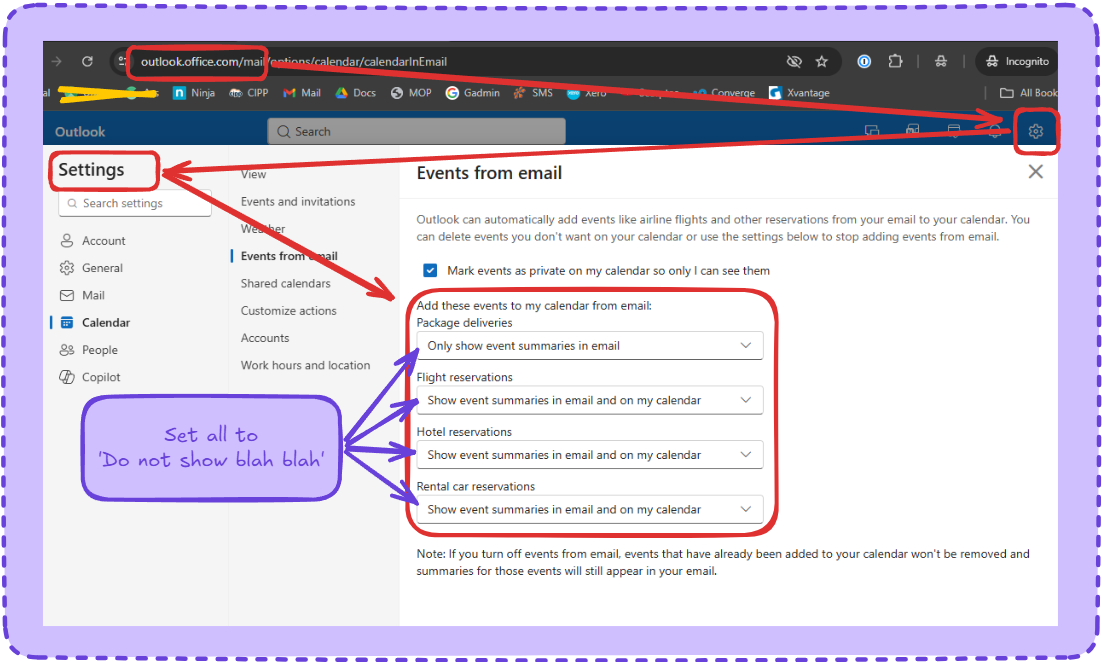Click the People contacts icon

tap(67, 350)
